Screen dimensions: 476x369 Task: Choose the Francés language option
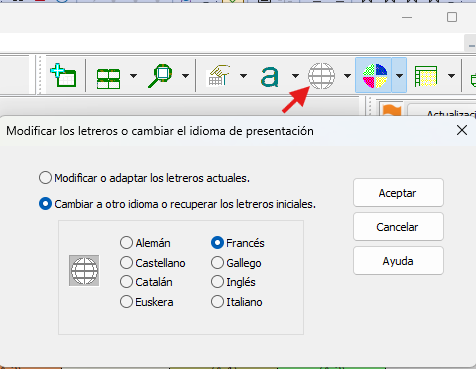[238, 243]
